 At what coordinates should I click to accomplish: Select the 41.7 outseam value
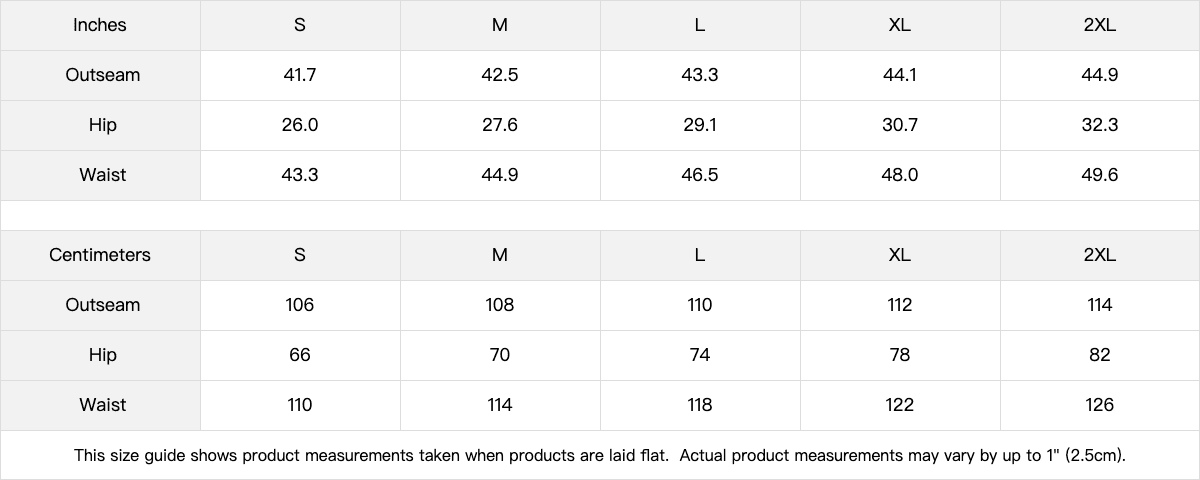click(x=300, y=75)
